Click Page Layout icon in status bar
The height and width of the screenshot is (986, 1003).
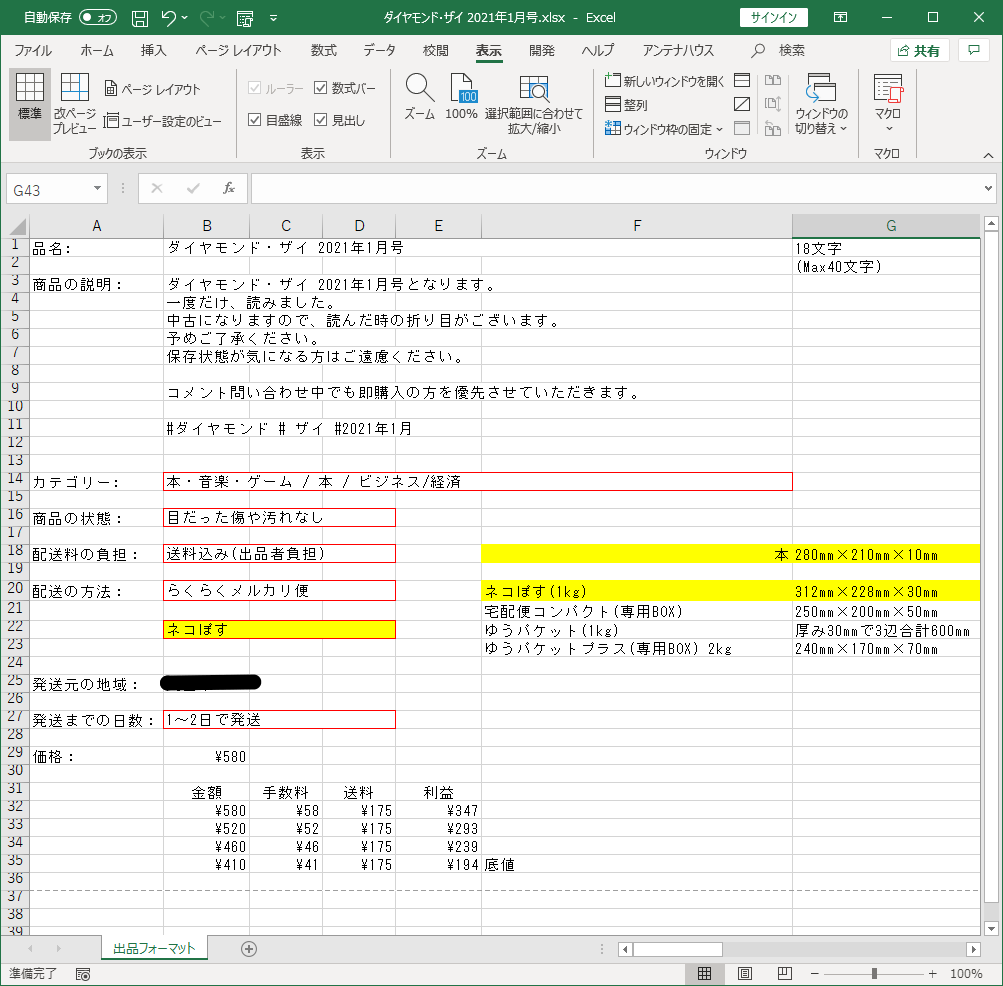(745, 974)
